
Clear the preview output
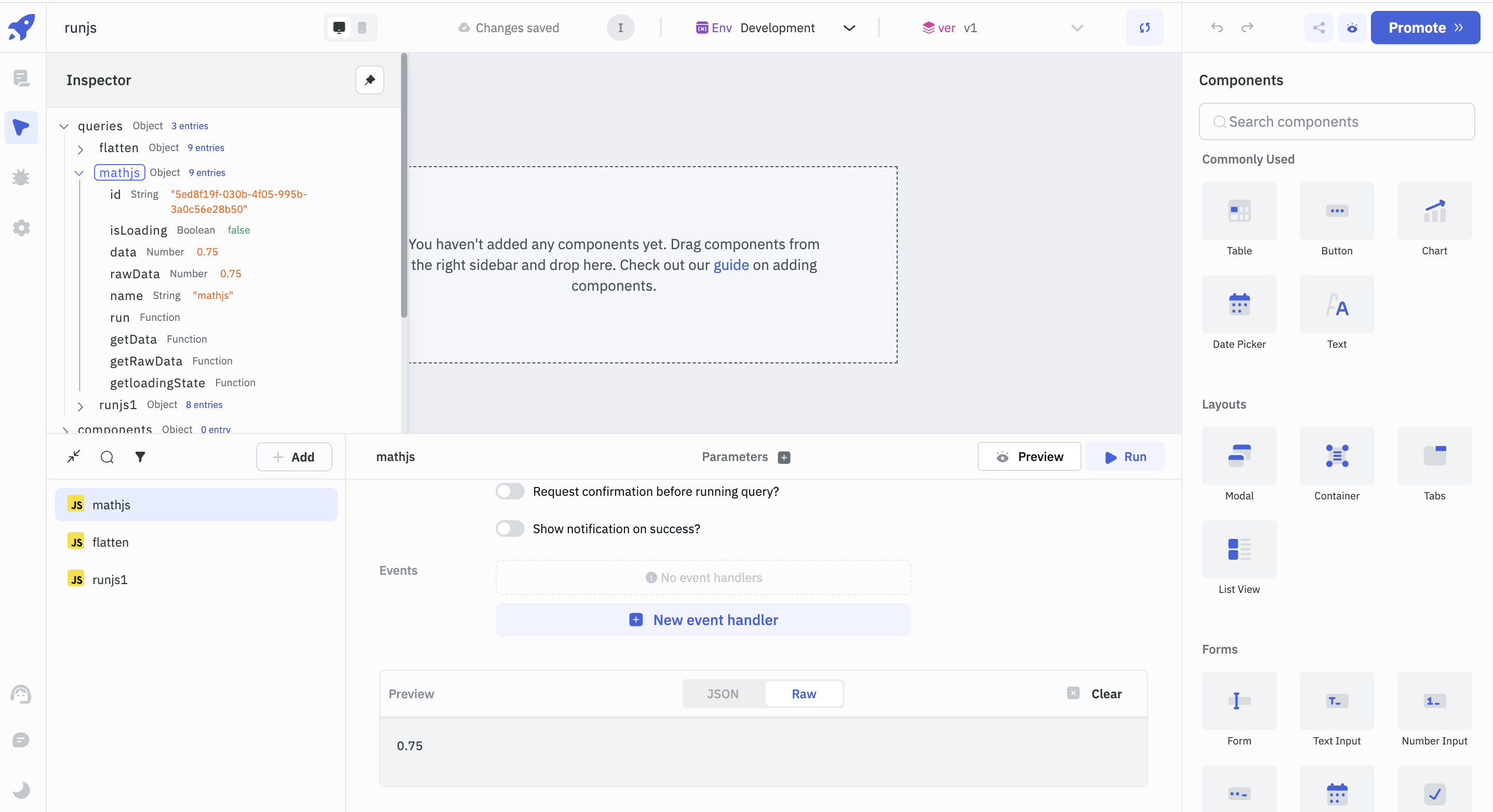coord(1094,693)
